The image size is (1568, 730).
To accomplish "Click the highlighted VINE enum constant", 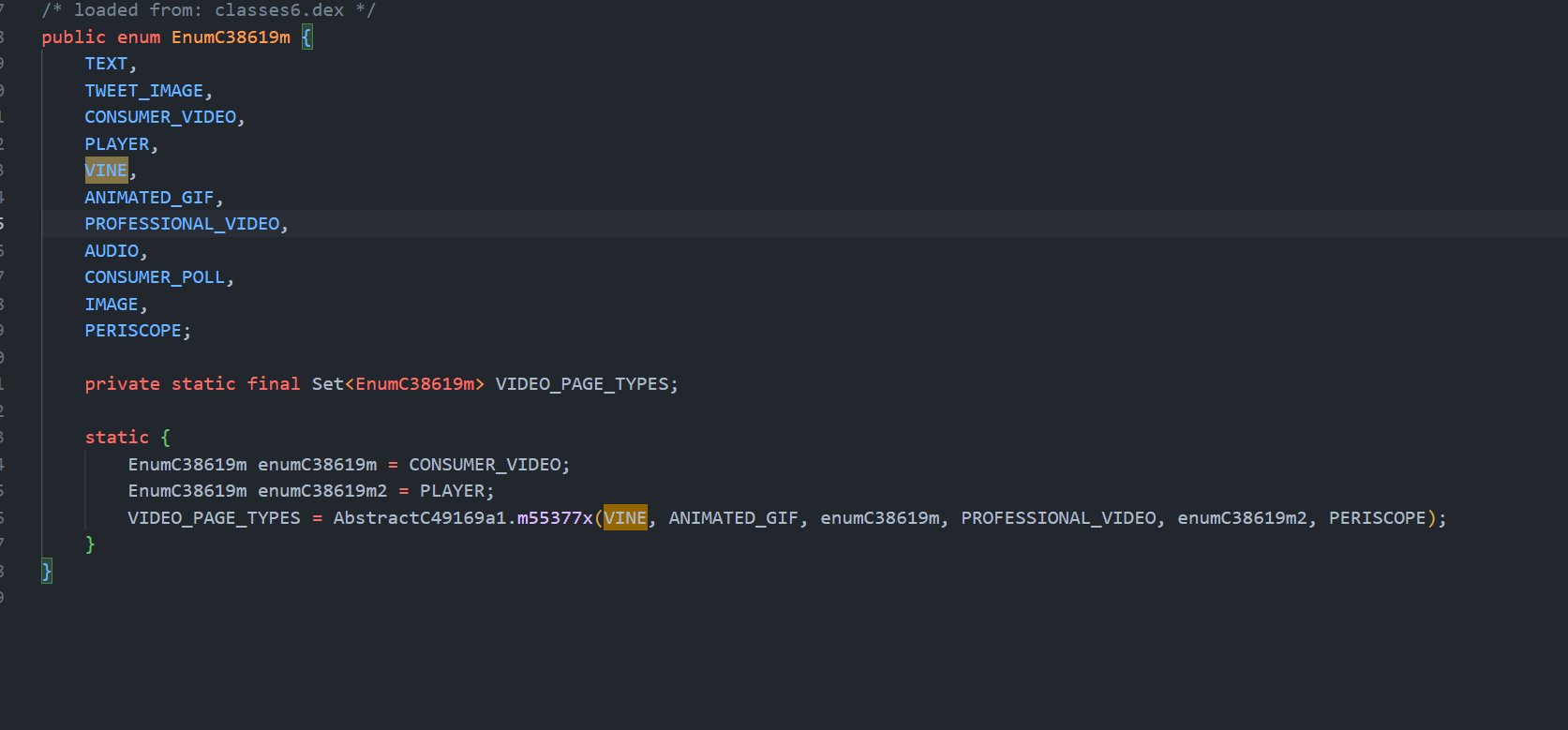I will pyautogui.click(x=106, y=171).
